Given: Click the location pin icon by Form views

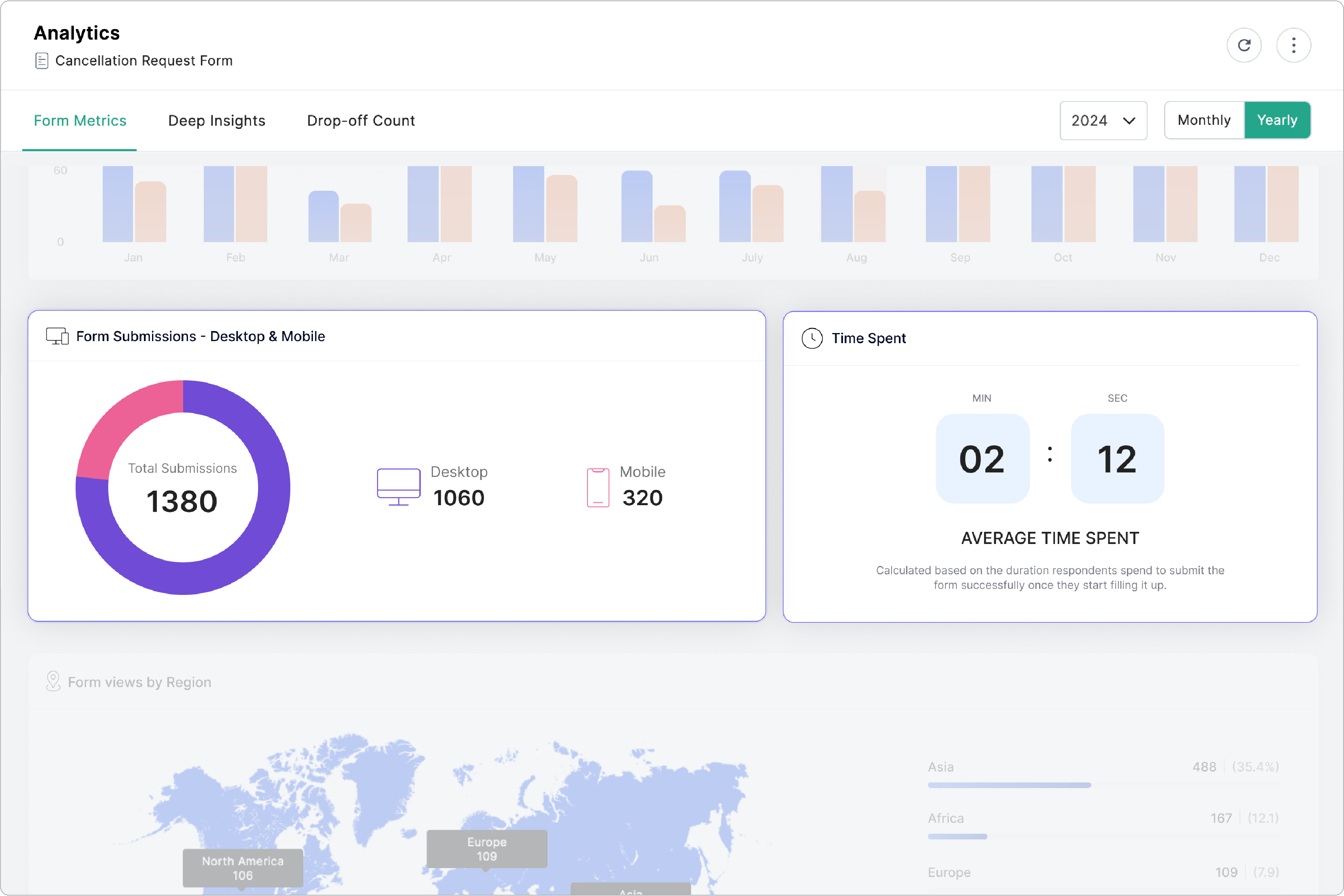Looking at the screenshot, I should pyautogui.click(x=53, y=681).
